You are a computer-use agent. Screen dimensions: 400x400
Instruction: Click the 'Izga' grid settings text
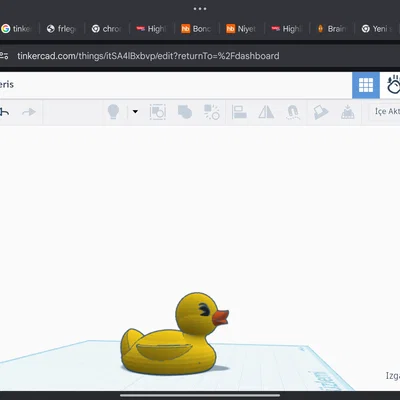tap(393, 376)
